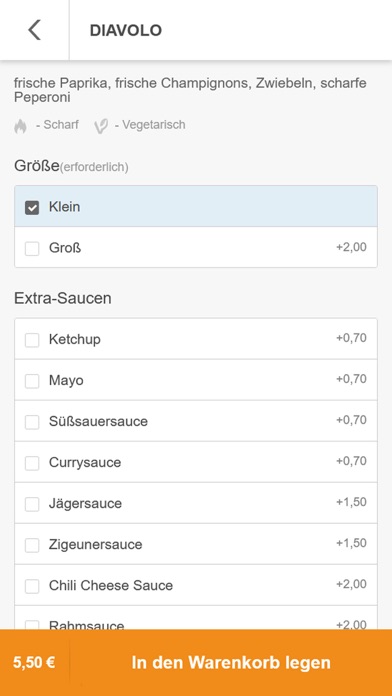Enable the Mayo sauce checkbox
Screen dimensions: 392x696
click(x=32, y=381)
